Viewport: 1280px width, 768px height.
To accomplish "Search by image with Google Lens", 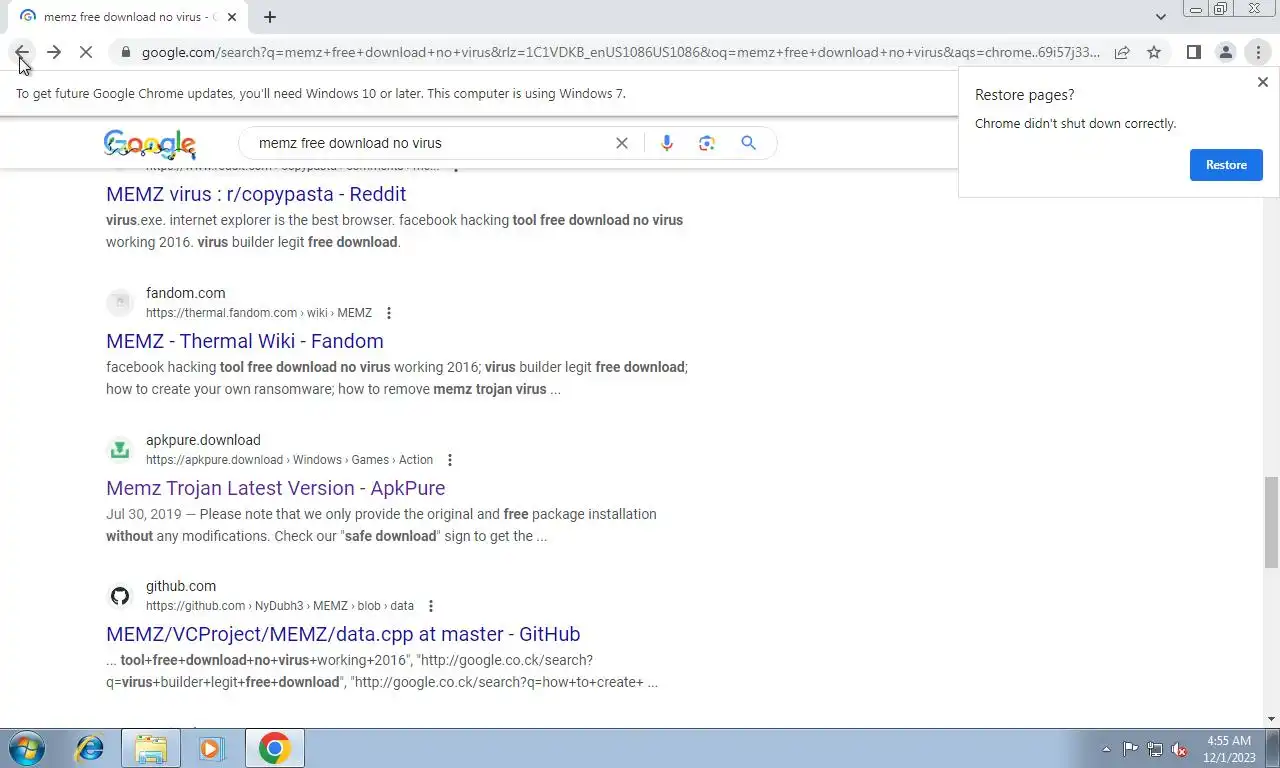I will [707, 143].
